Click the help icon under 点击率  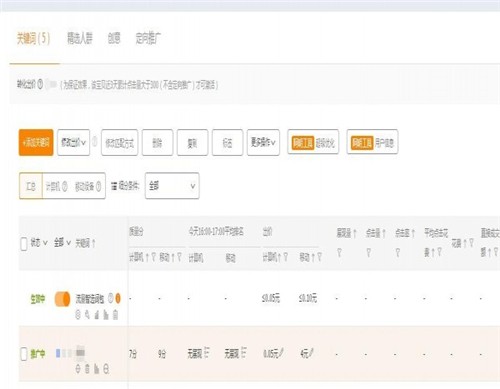pyautogui.click(x=397, y=253)
